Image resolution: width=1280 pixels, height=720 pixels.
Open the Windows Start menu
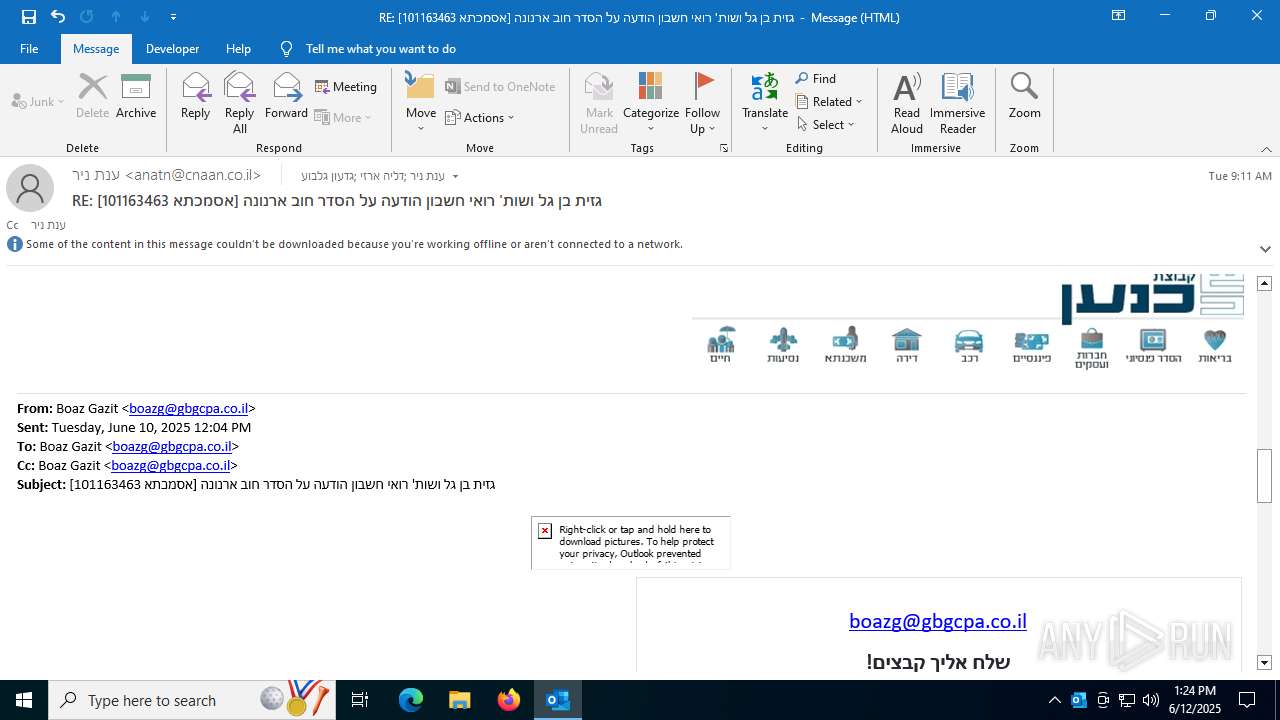pyautogui.click(x=24, y=700)
